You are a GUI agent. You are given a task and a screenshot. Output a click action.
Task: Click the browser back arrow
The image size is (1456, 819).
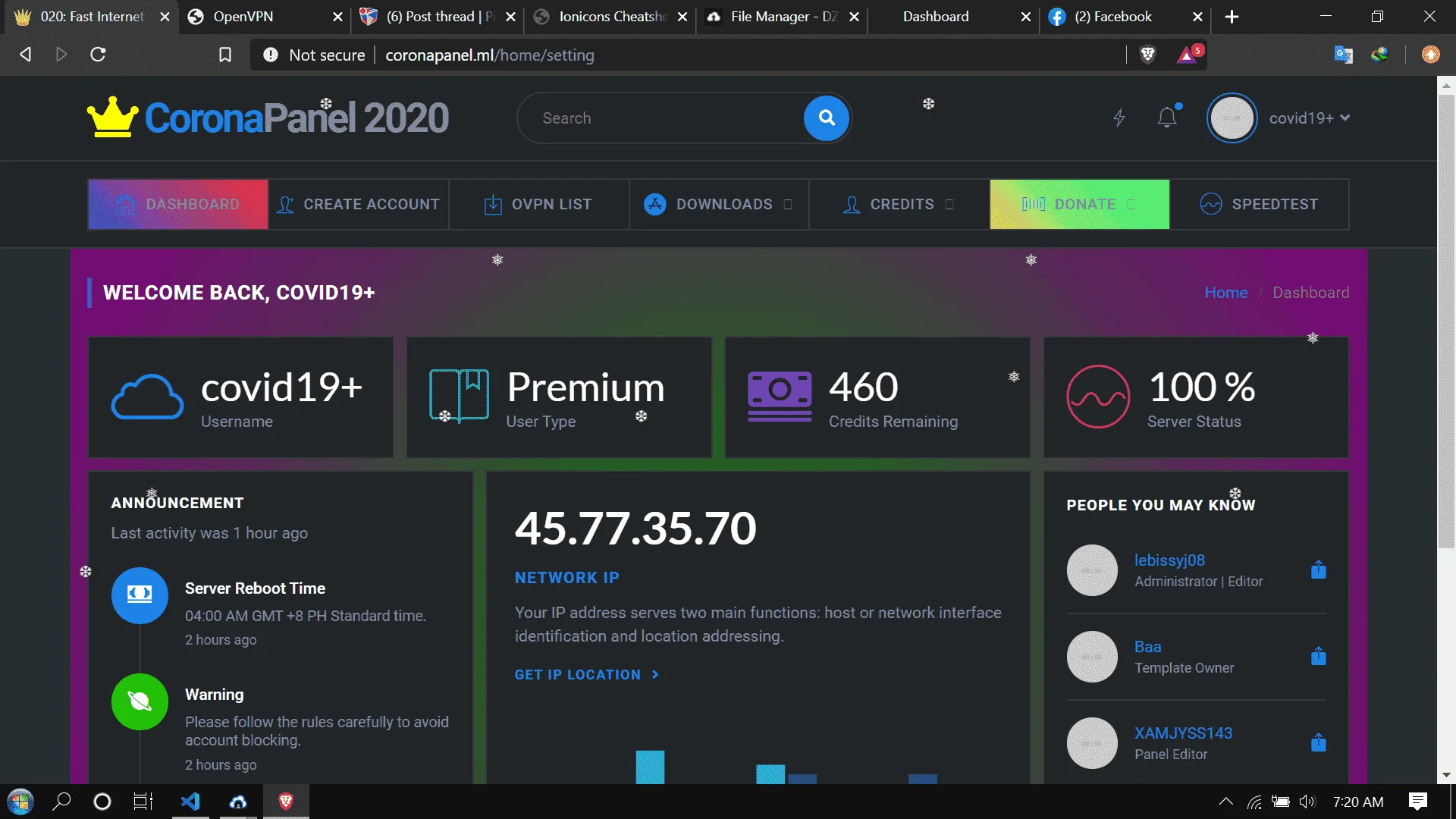click(x=25, y=55)
